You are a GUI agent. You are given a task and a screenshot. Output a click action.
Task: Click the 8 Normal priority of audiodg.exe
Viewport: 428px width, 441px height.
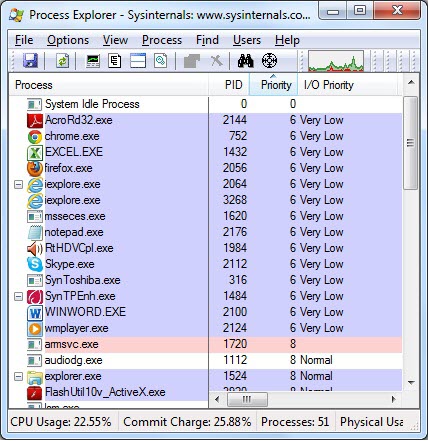(x=311, y=360)
